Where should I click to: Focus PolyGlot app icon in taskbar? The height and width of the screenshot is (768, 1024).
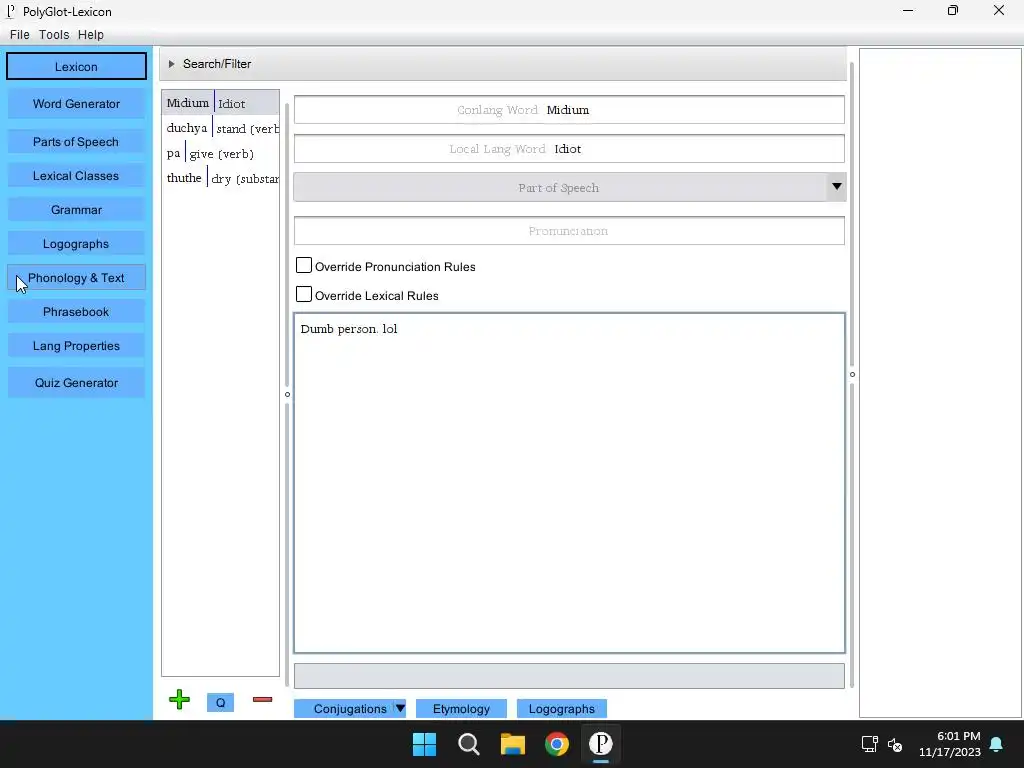click(601, 744)
